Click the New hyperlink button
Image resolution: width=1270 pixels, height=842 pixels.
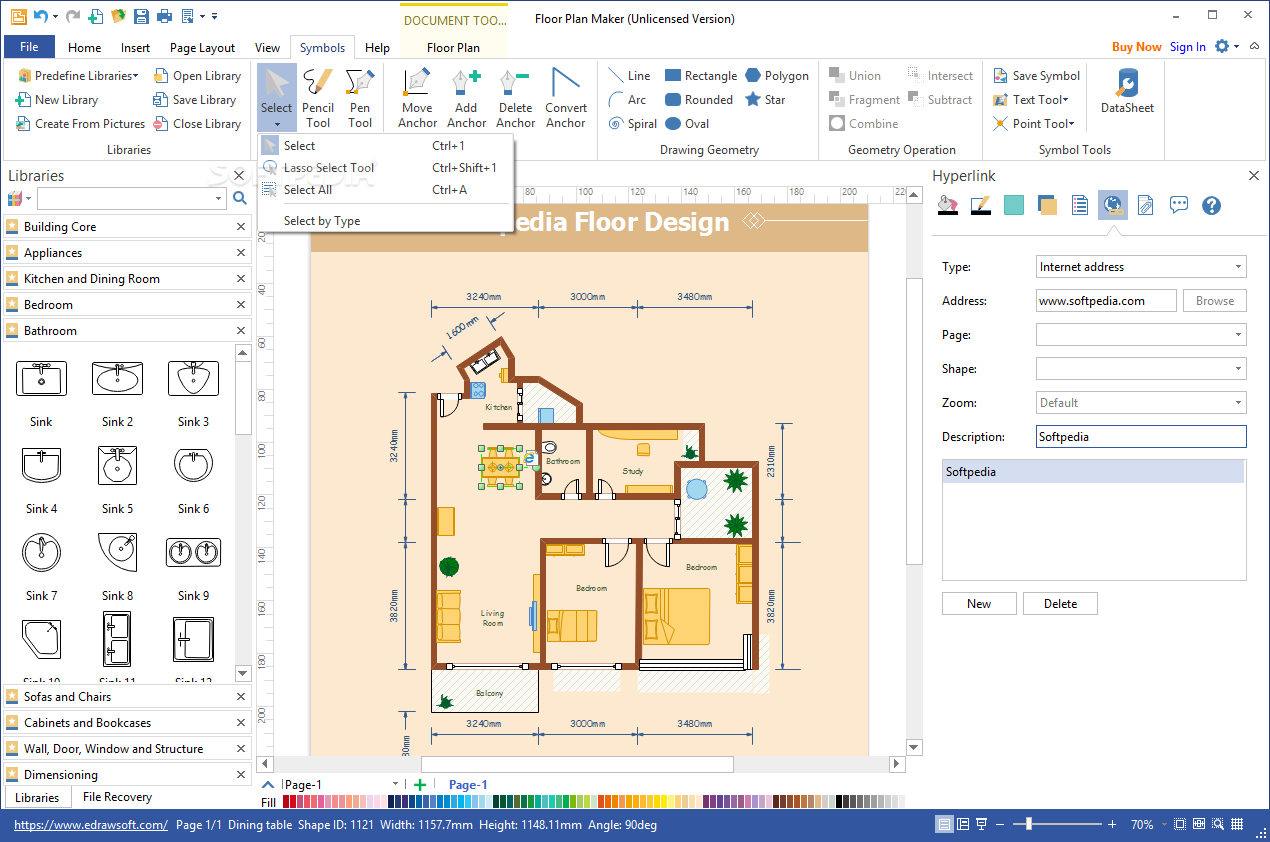coord(979,604)
